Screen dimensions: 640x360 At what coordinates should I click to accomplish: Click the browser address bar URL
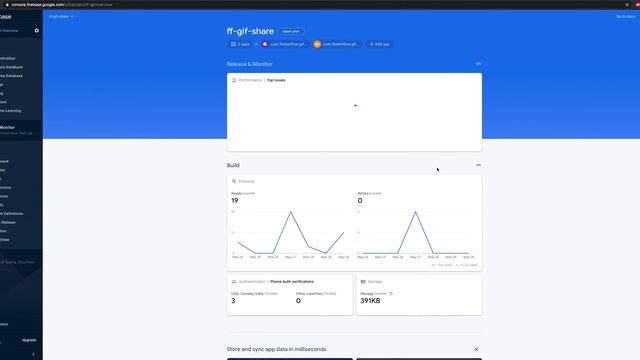click(62, 4)
